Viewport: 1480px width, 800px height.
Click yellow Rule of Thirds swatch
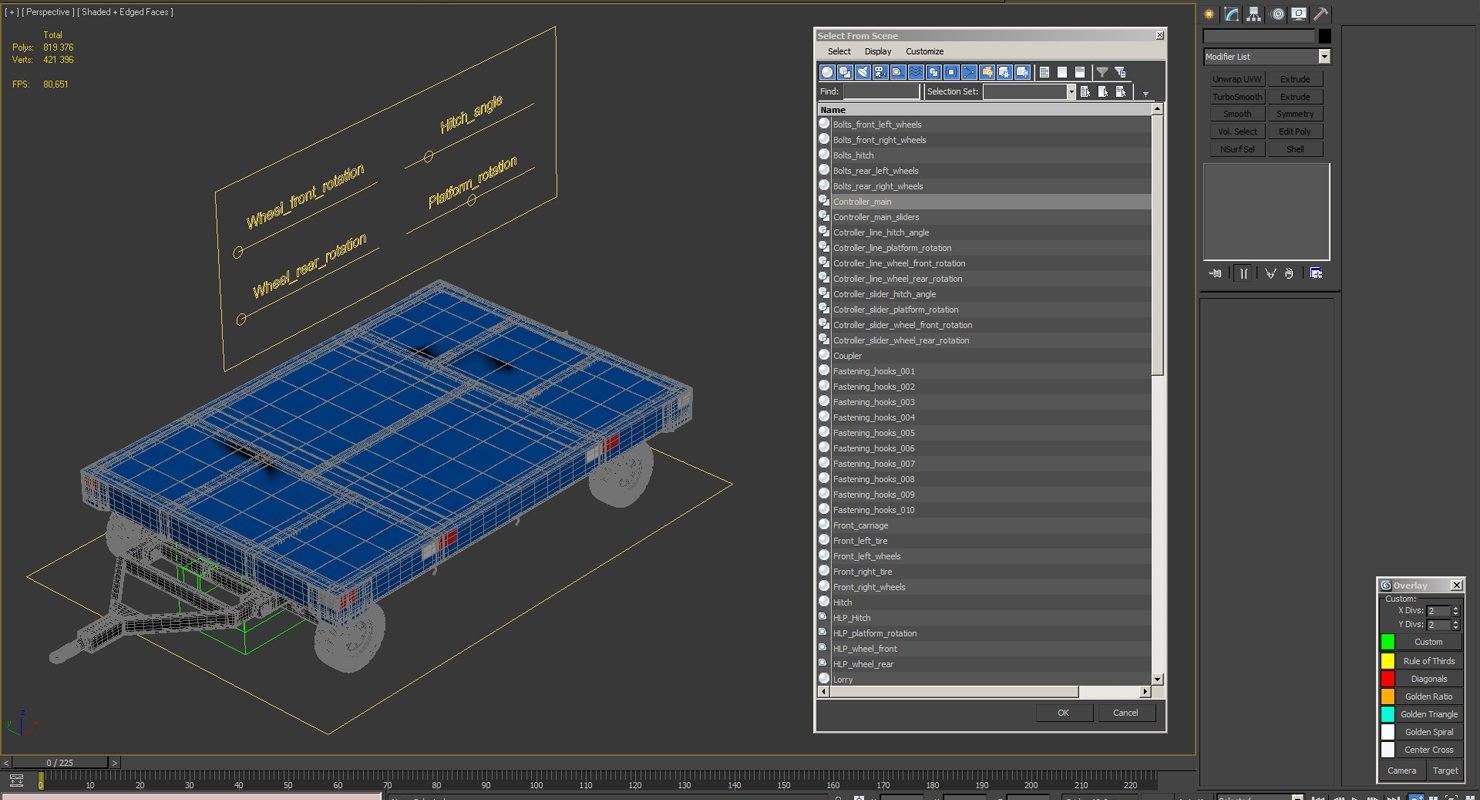coord(1388,661)
